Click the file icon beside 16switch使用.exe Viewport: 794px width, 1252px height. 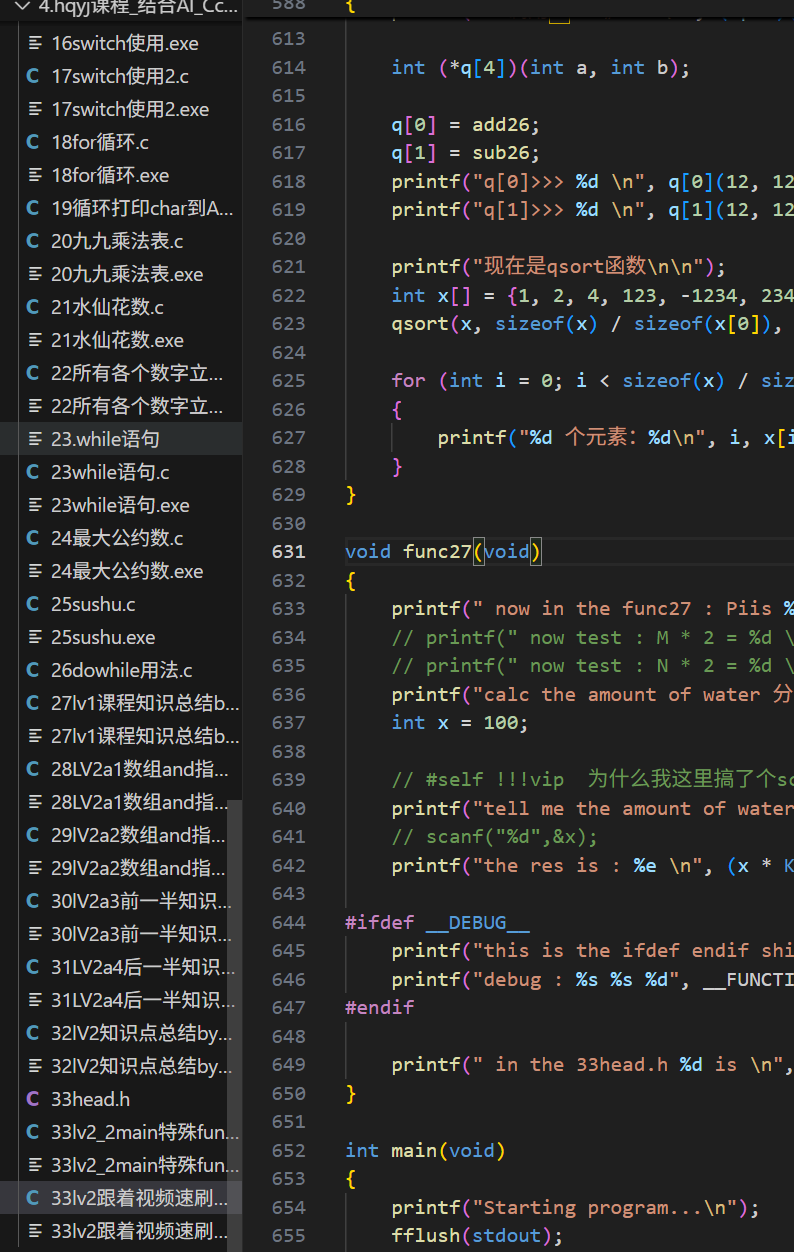coord(35,43)
